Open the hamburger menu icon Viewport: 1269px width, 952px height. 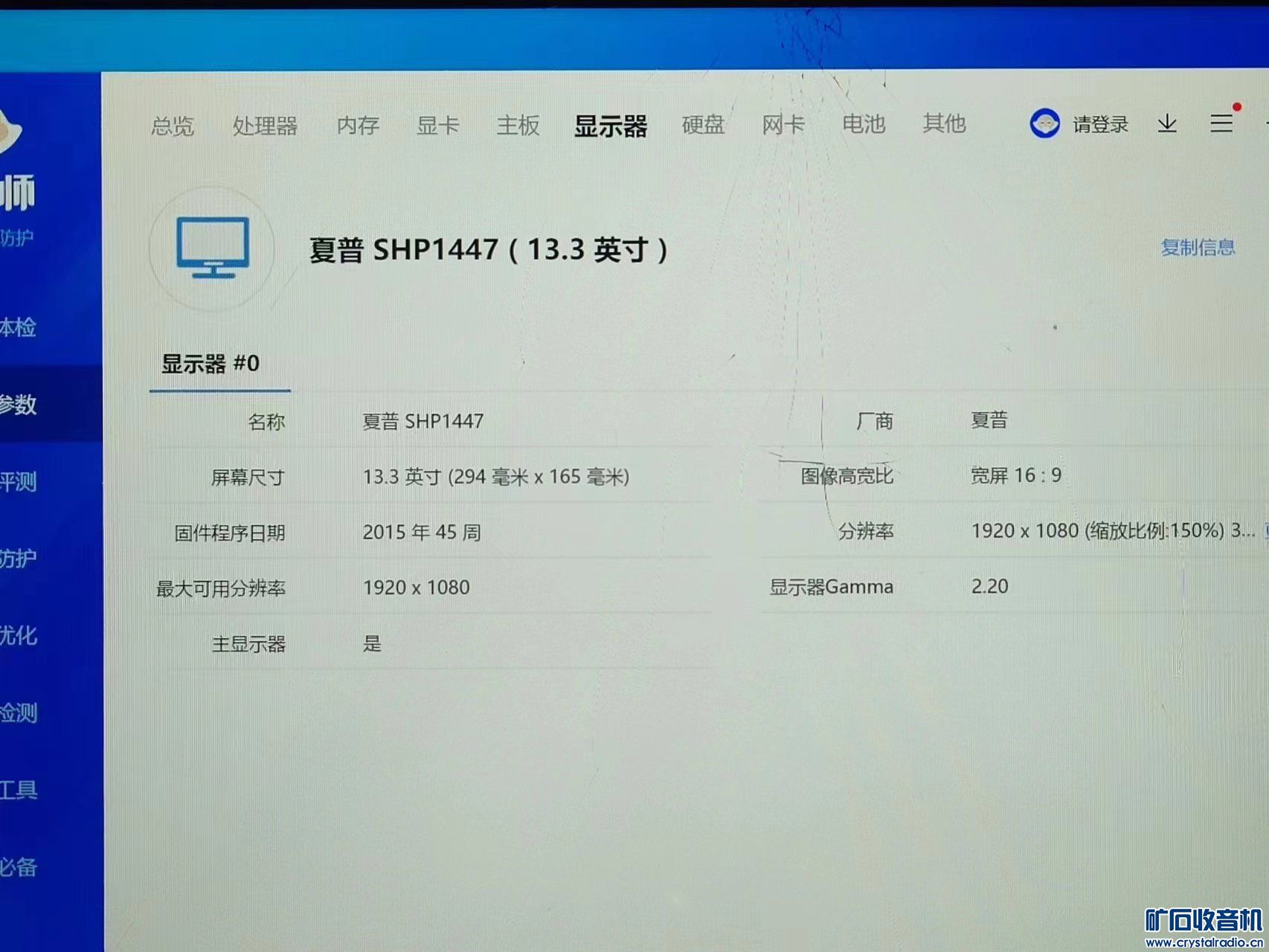point(1221,123)
